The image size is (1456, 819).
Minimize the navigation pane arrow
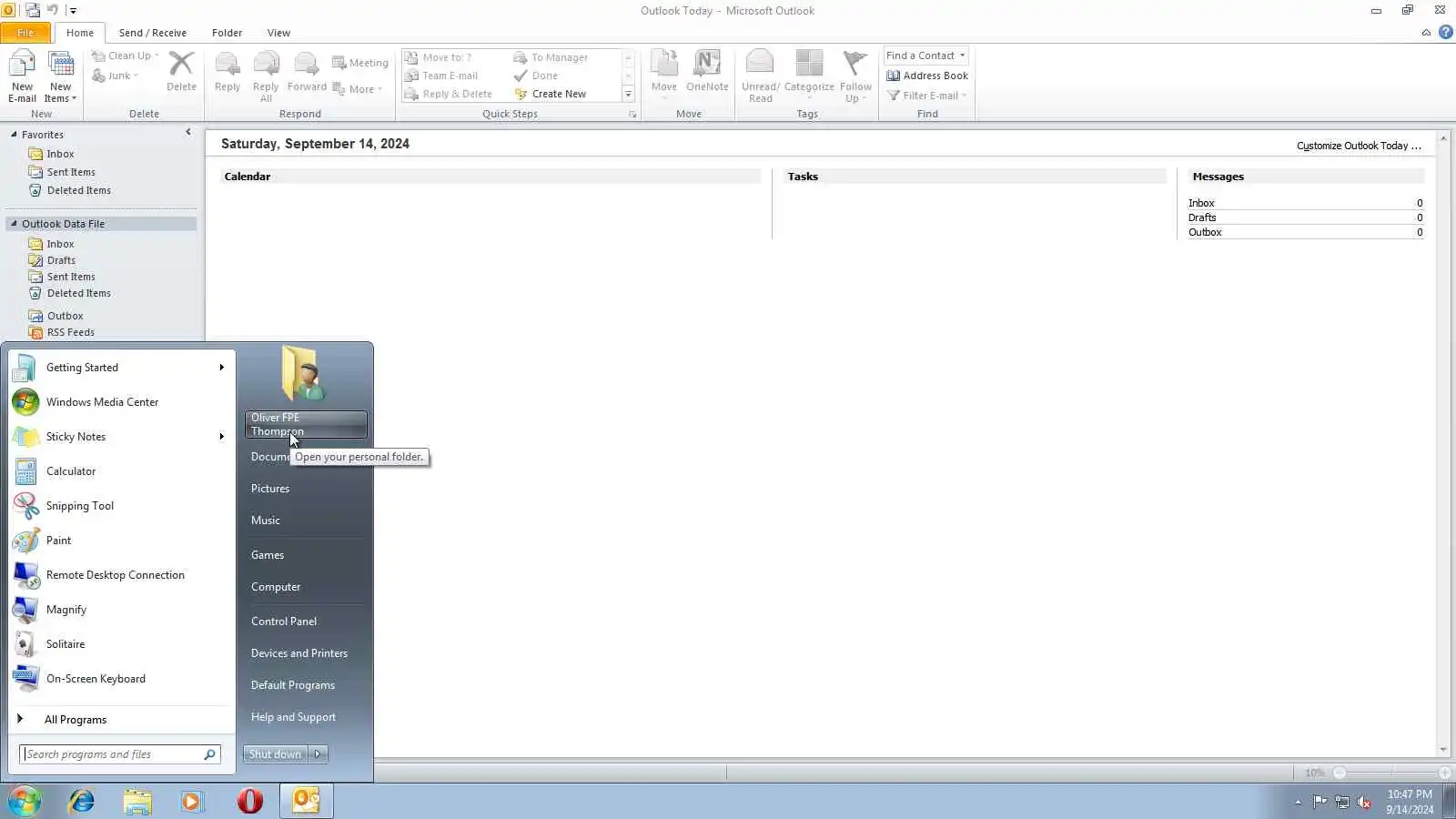point(188,133)
